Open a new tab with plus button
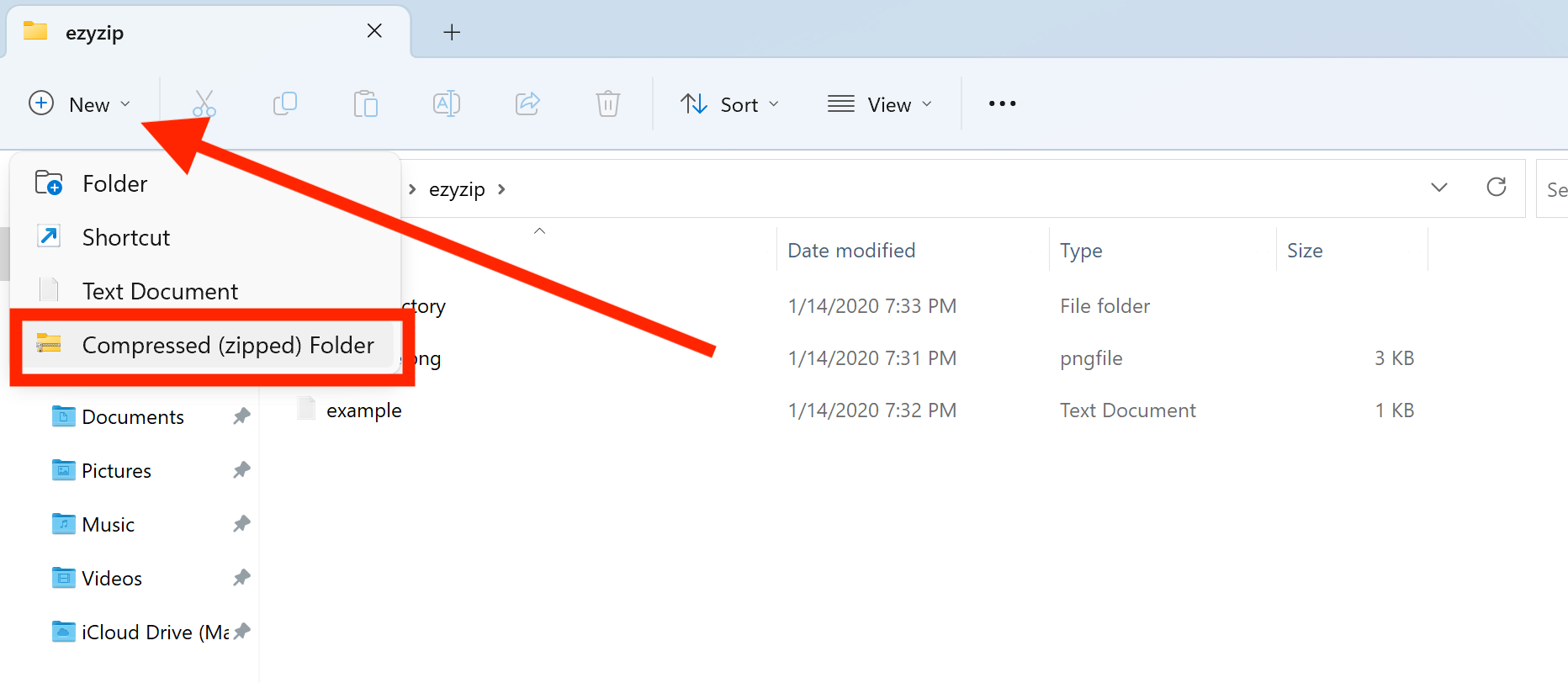This screenshot has height=683, width=1568. [452, 32]
